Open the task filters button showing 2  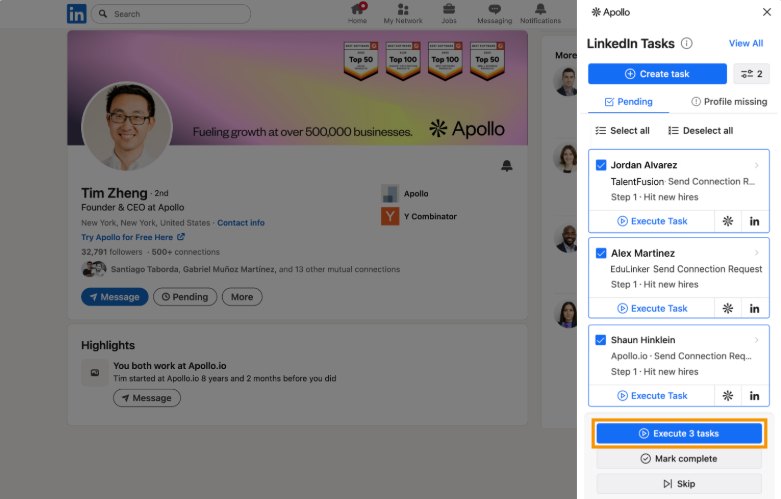point(752,74)
